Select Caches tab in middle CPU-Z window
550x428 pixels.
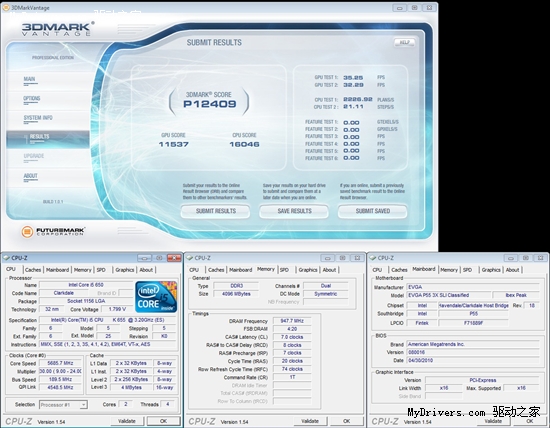pos(216,270)
